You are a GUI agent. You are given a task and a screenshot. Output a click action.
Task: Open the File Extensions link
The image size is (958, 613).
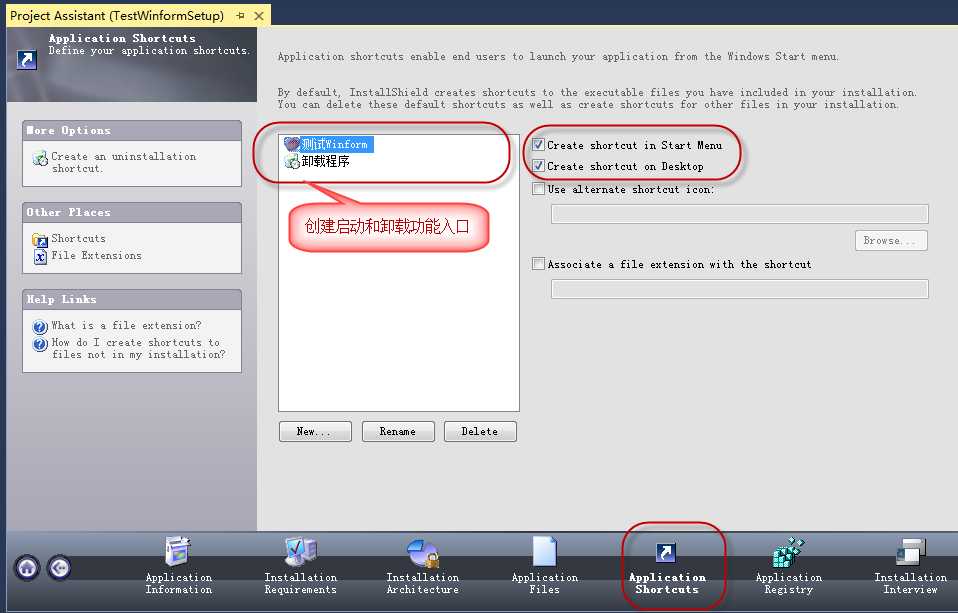click(x=97, y=255)
